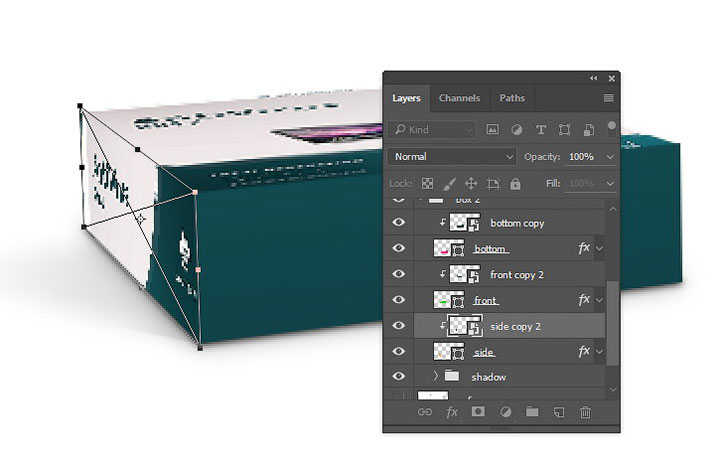Click fx indicator on side layer
The image size is (725, 467).
pyautogui.click(x=584, y=352)
